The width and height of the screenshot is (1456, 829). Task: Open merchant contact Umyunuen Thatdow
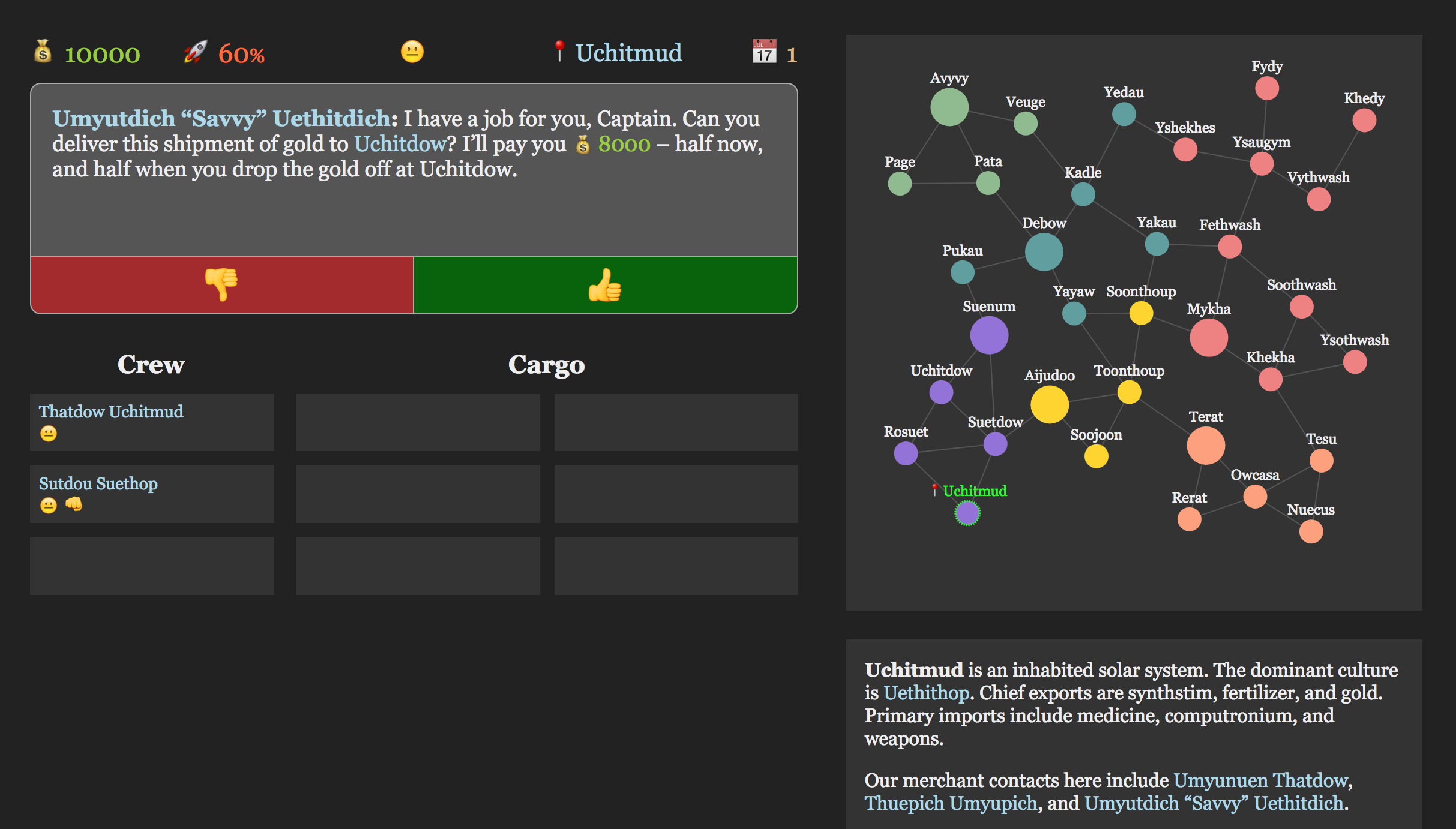[1261, 780]
